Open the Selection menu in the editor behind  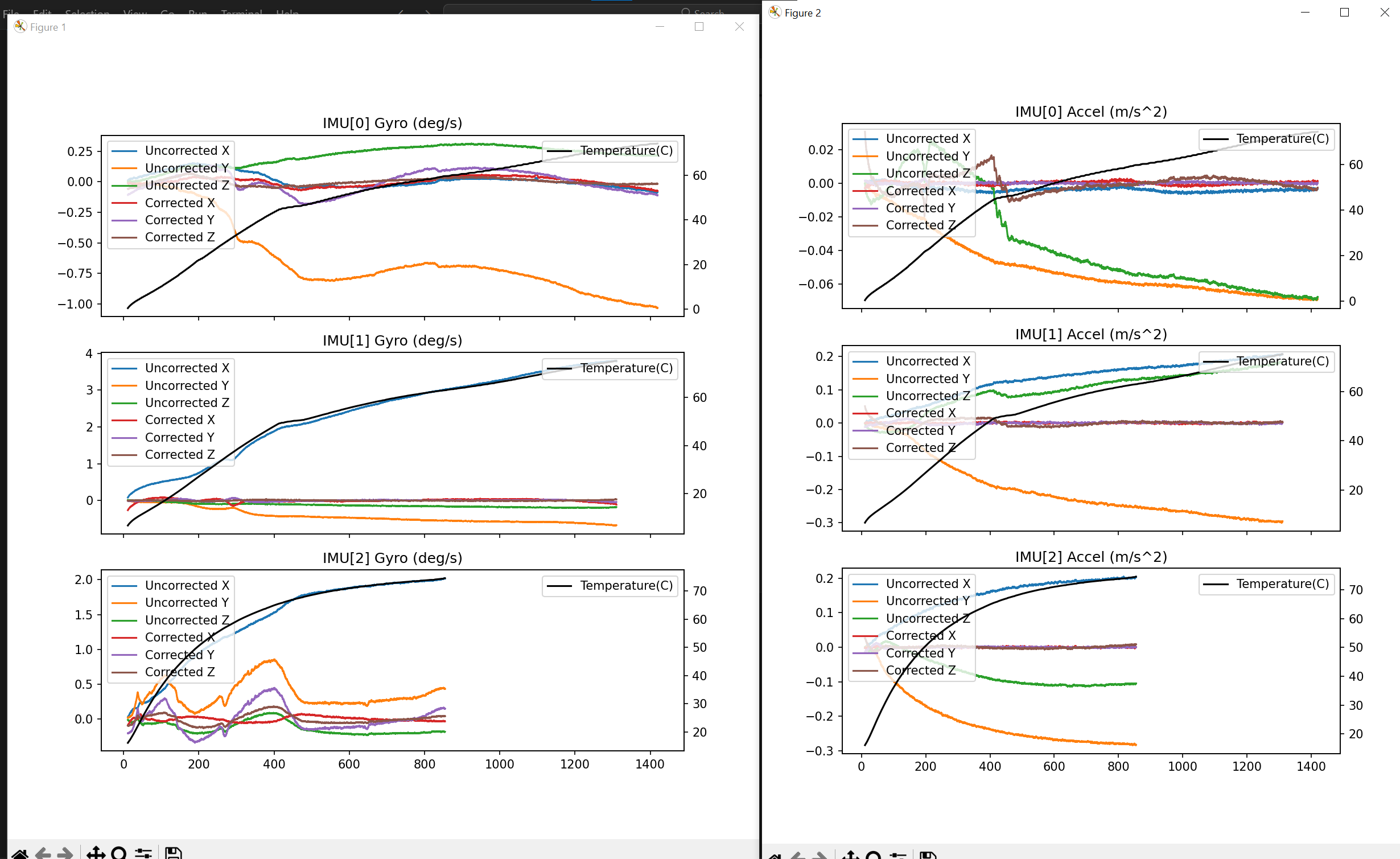coord(87,12)
